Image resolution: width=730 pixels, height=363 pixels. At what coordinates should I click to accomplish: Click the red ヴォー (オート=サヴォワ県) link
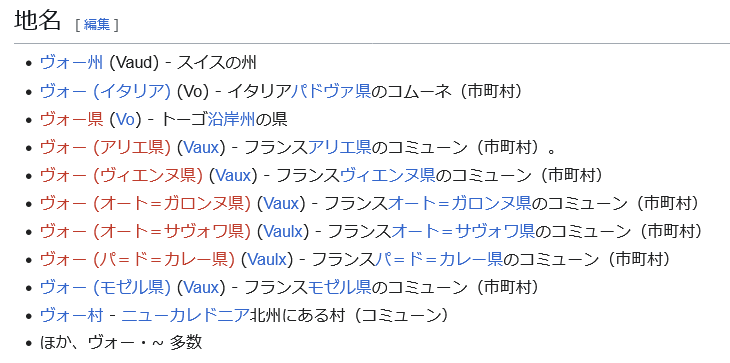[x=145, y=231]
